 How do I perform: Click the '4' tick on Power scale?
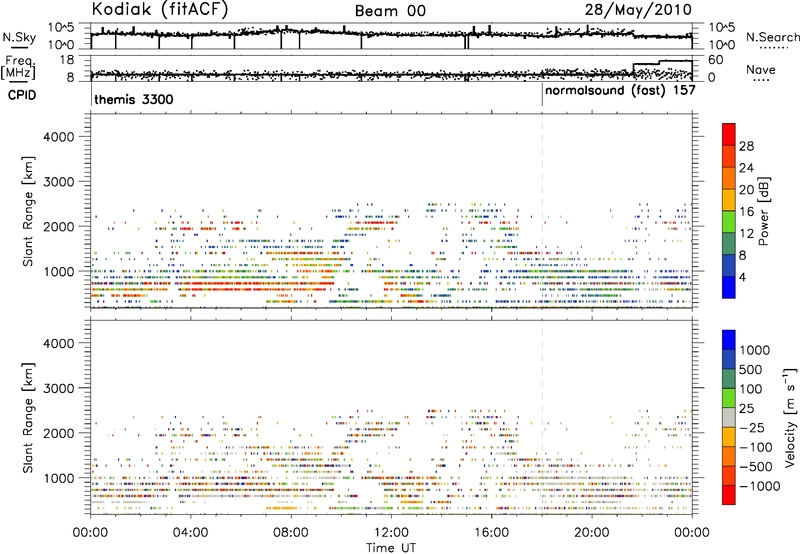tap(742, 277)
